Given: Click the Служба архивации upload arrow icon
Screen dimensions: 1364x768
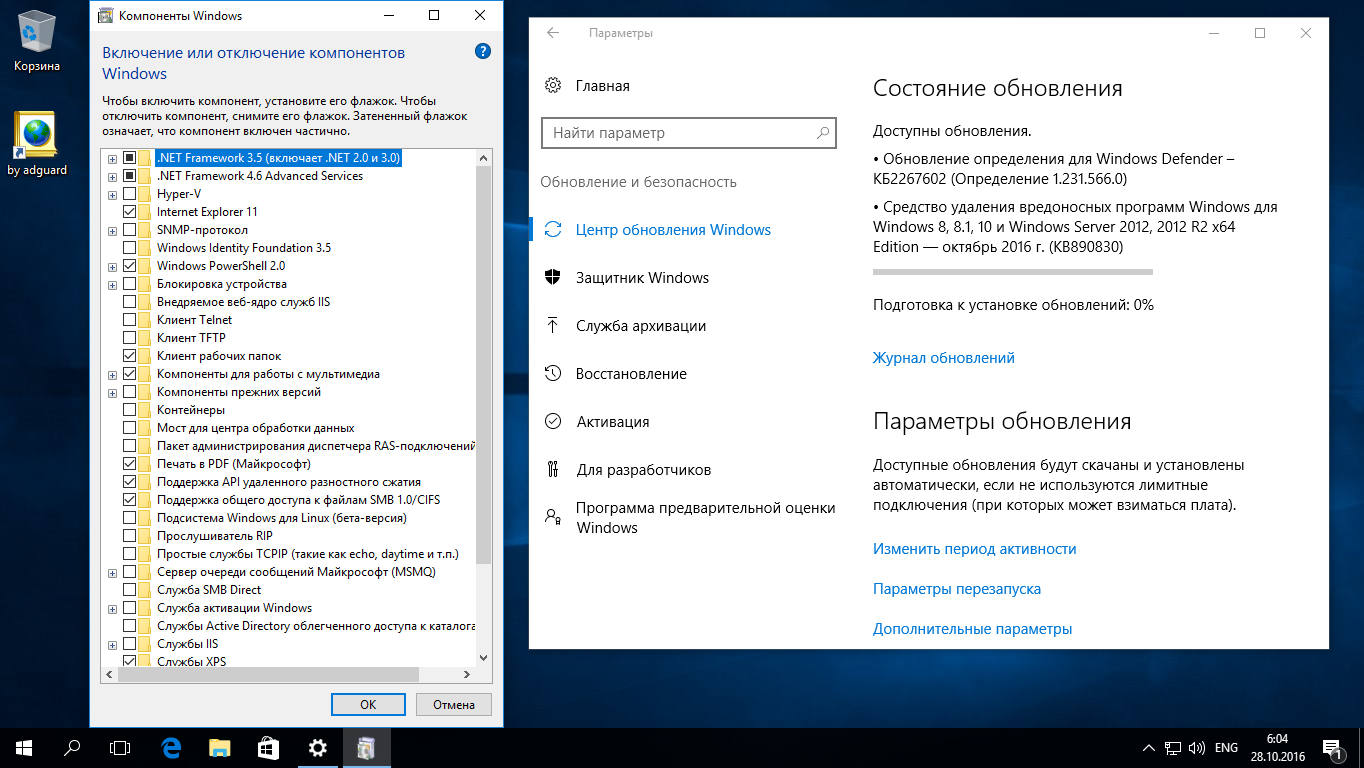Looking at the screenshot, I should 553,326.
